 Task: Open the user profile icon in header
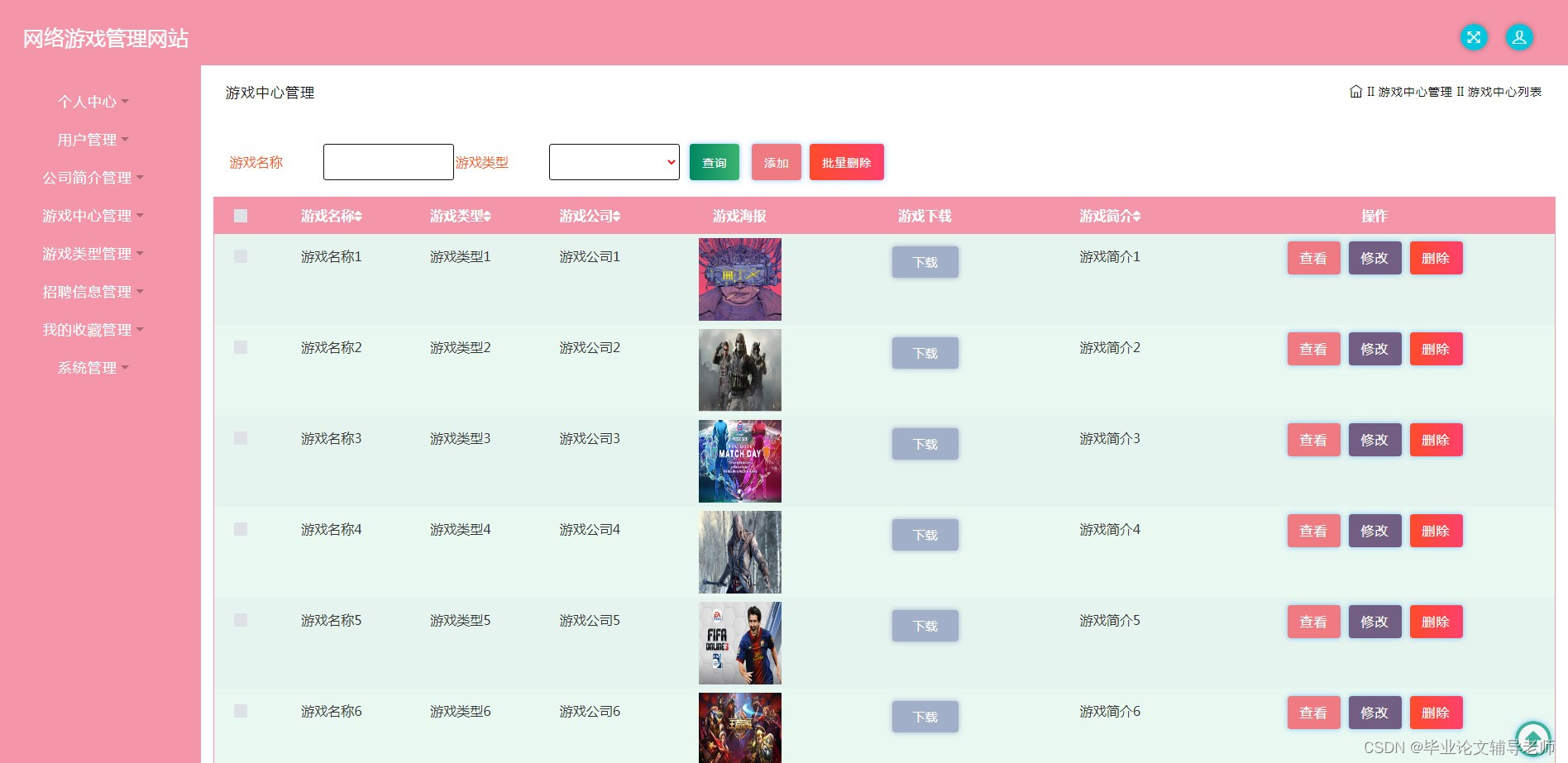point(1518,37)
